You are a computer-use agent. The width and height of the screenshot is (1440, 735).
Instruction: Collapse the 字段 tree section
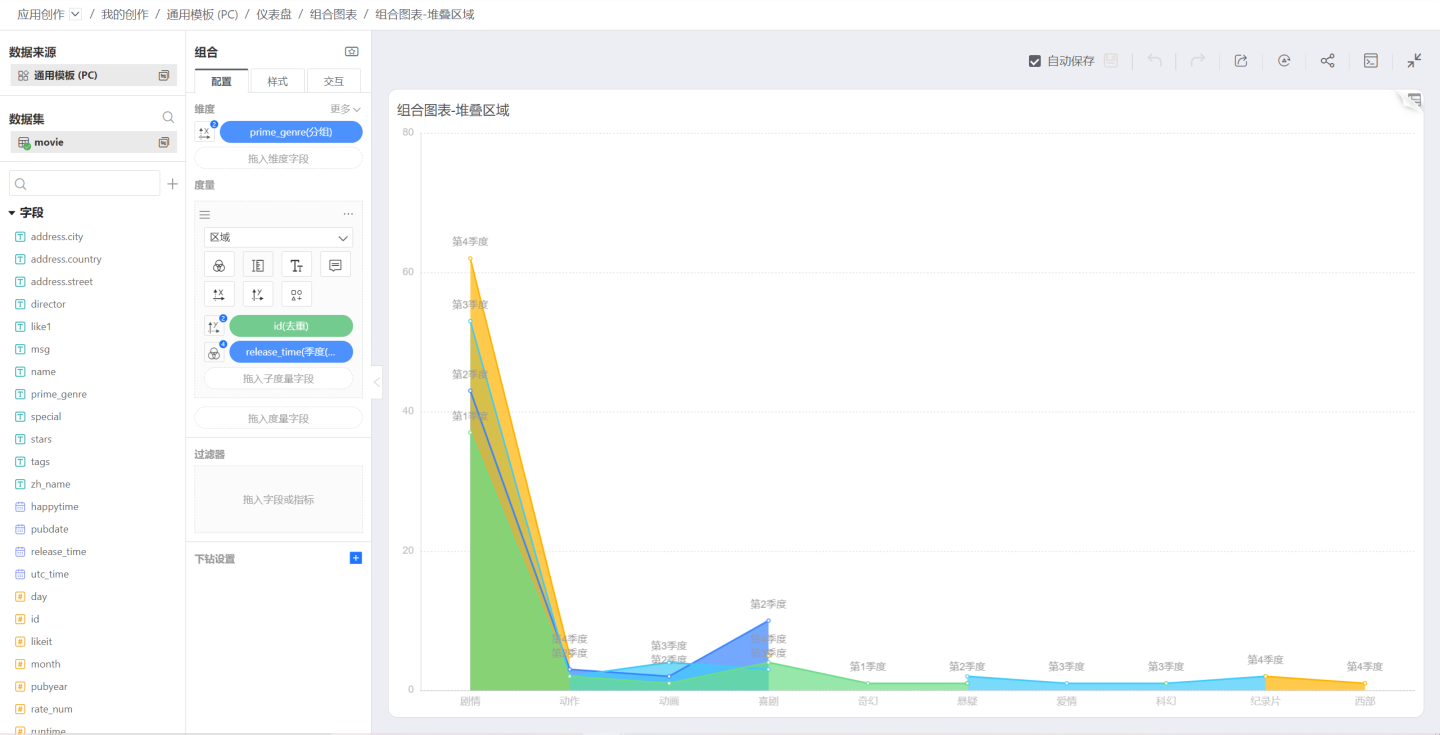[x=12, y=213]
